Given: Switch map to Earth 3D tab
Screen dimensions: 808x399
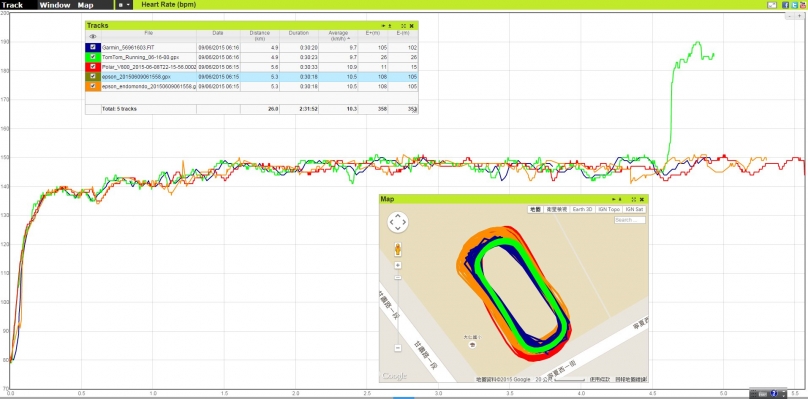Looking at the screenshot, I should (582, 209).
